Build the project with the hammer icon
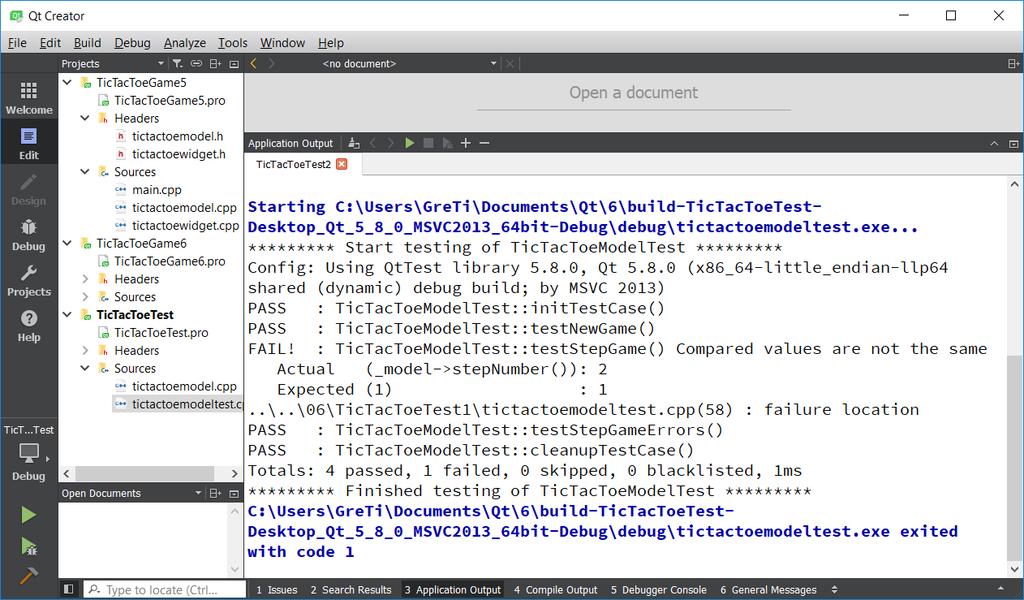Image resolution: width=1024 pixels, height=600 pixels. [x=28, y=575]
